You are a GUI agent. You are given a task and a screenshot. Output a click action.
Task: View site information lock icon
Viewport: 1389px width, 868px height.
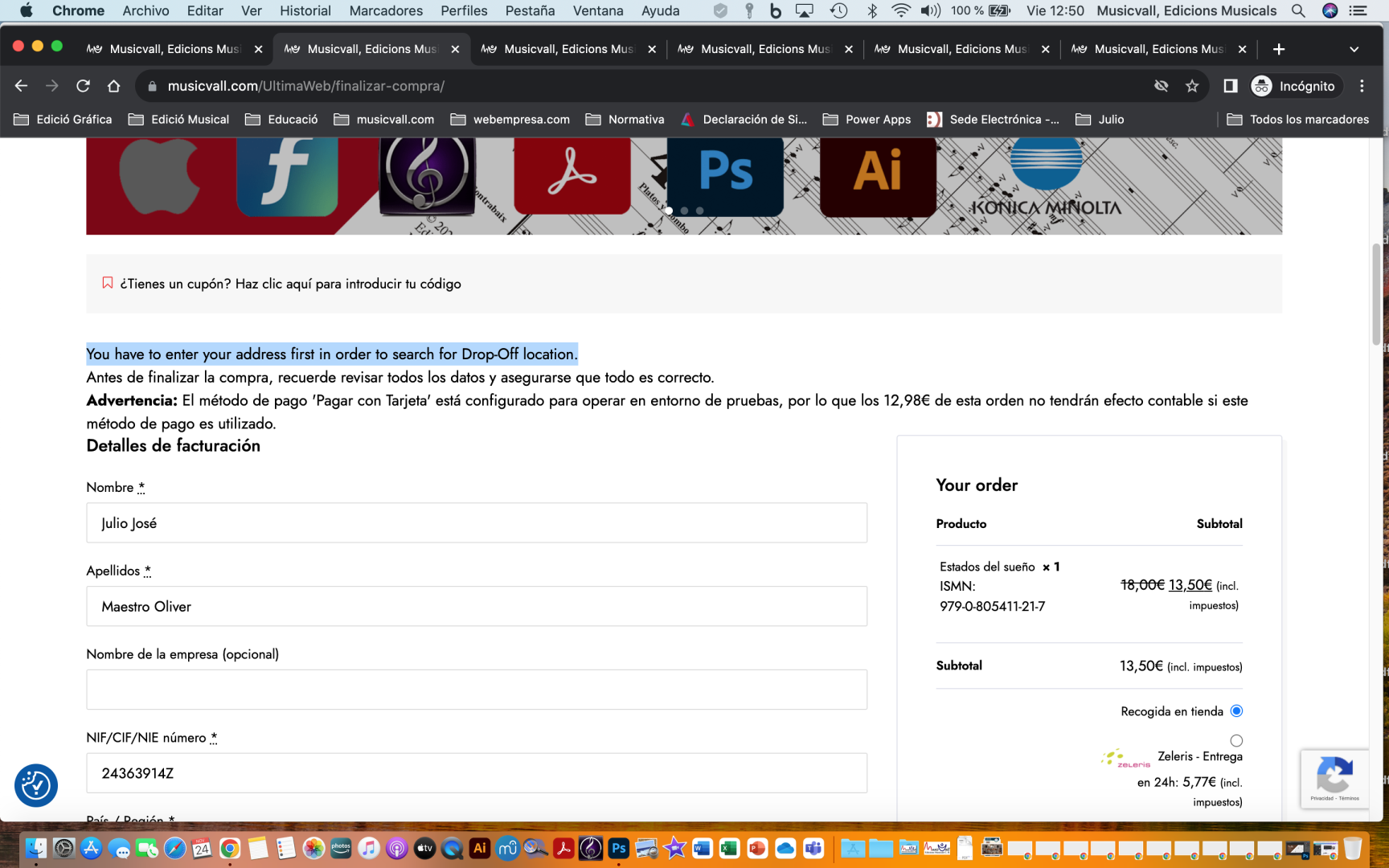[x=152, y=86]
